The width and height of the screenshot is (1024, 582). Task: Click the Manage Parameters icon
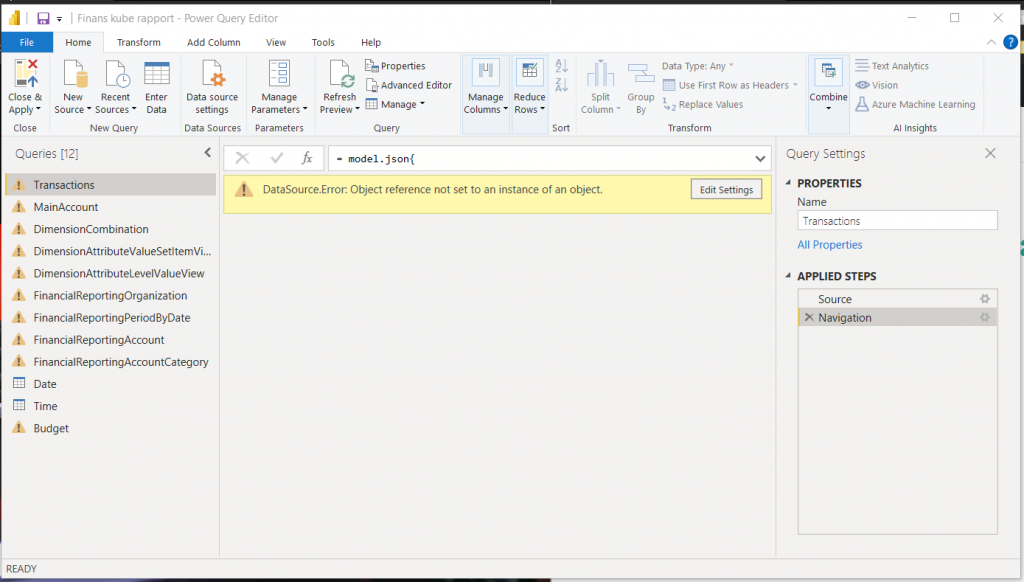pos(280,73)
